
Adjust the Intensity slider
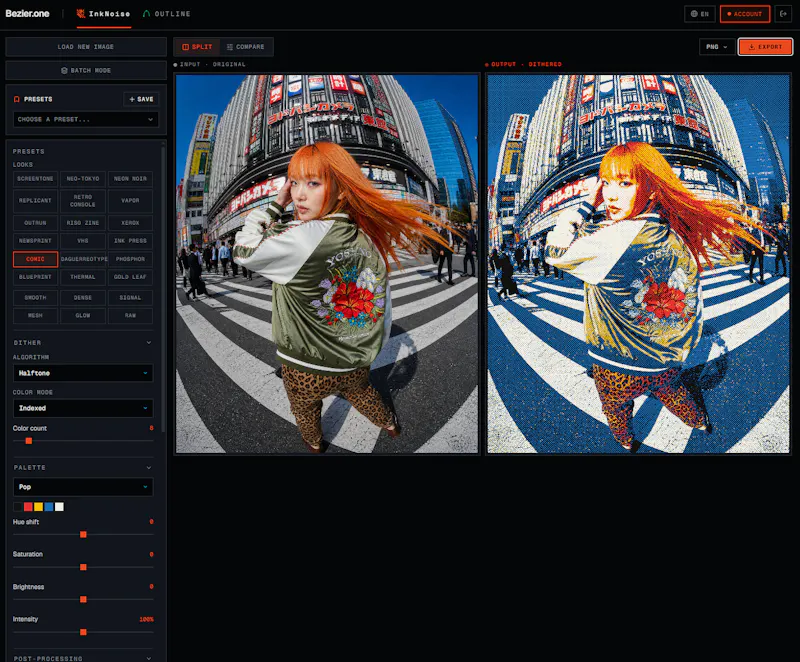(x=83, y=632)
